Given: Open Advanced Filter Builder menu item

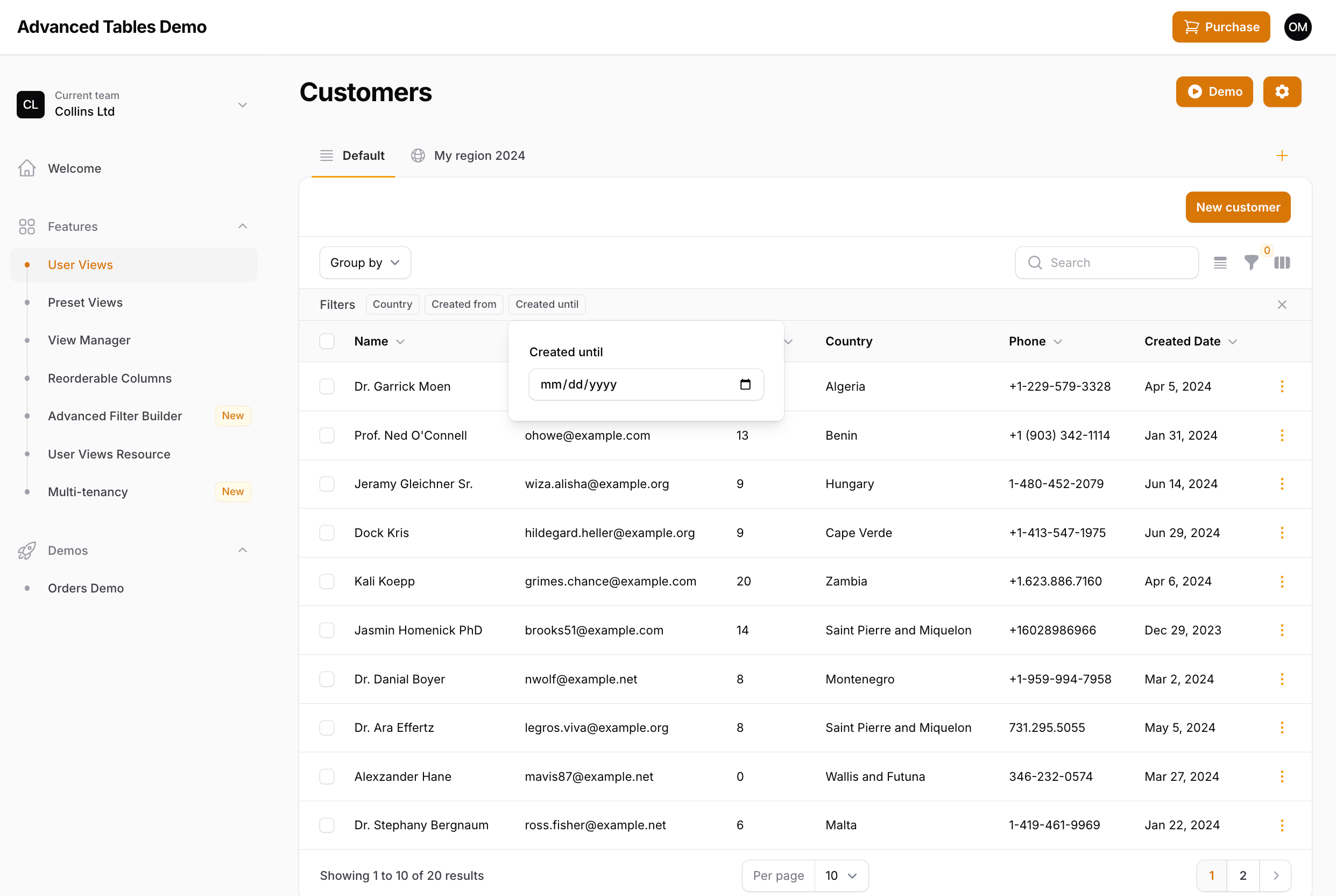Looking at the screenshot, I should (x=115, y=416).
